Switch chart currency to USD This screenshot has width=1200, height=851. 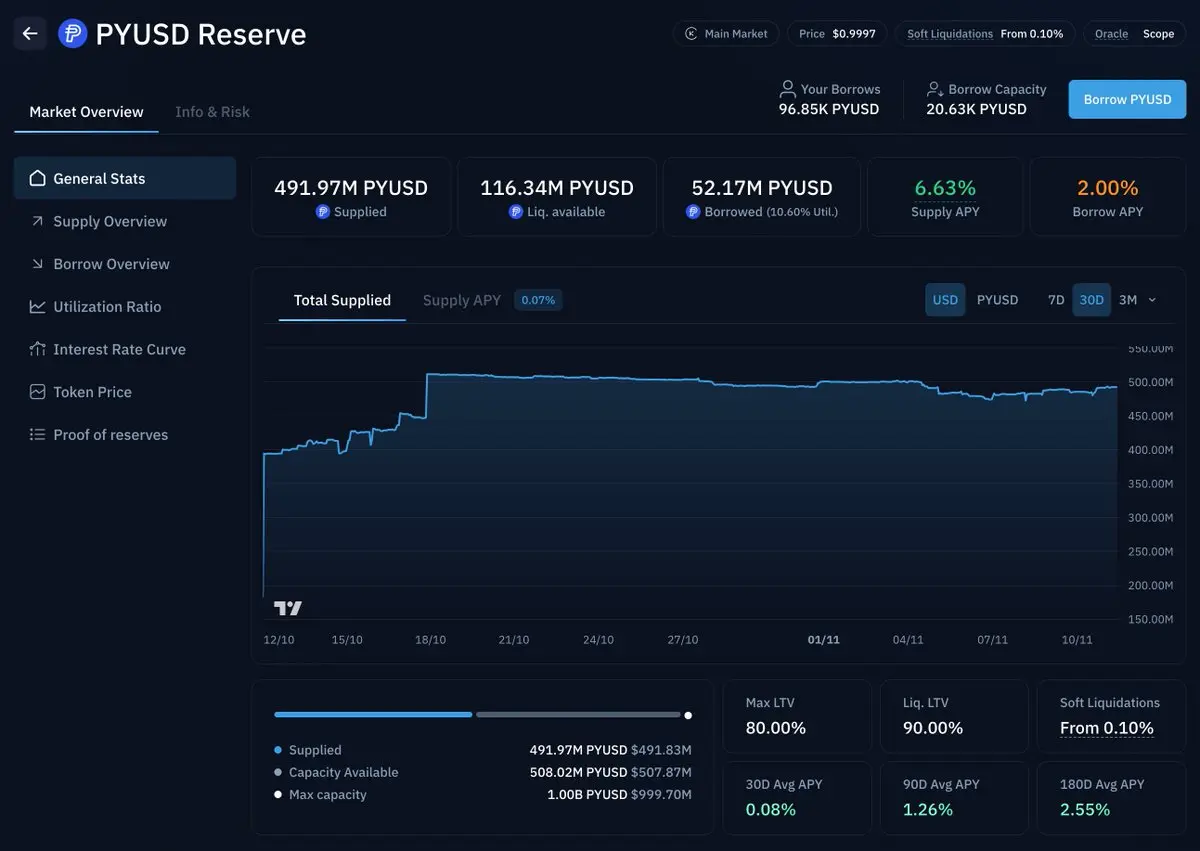[x=945, y=300]
